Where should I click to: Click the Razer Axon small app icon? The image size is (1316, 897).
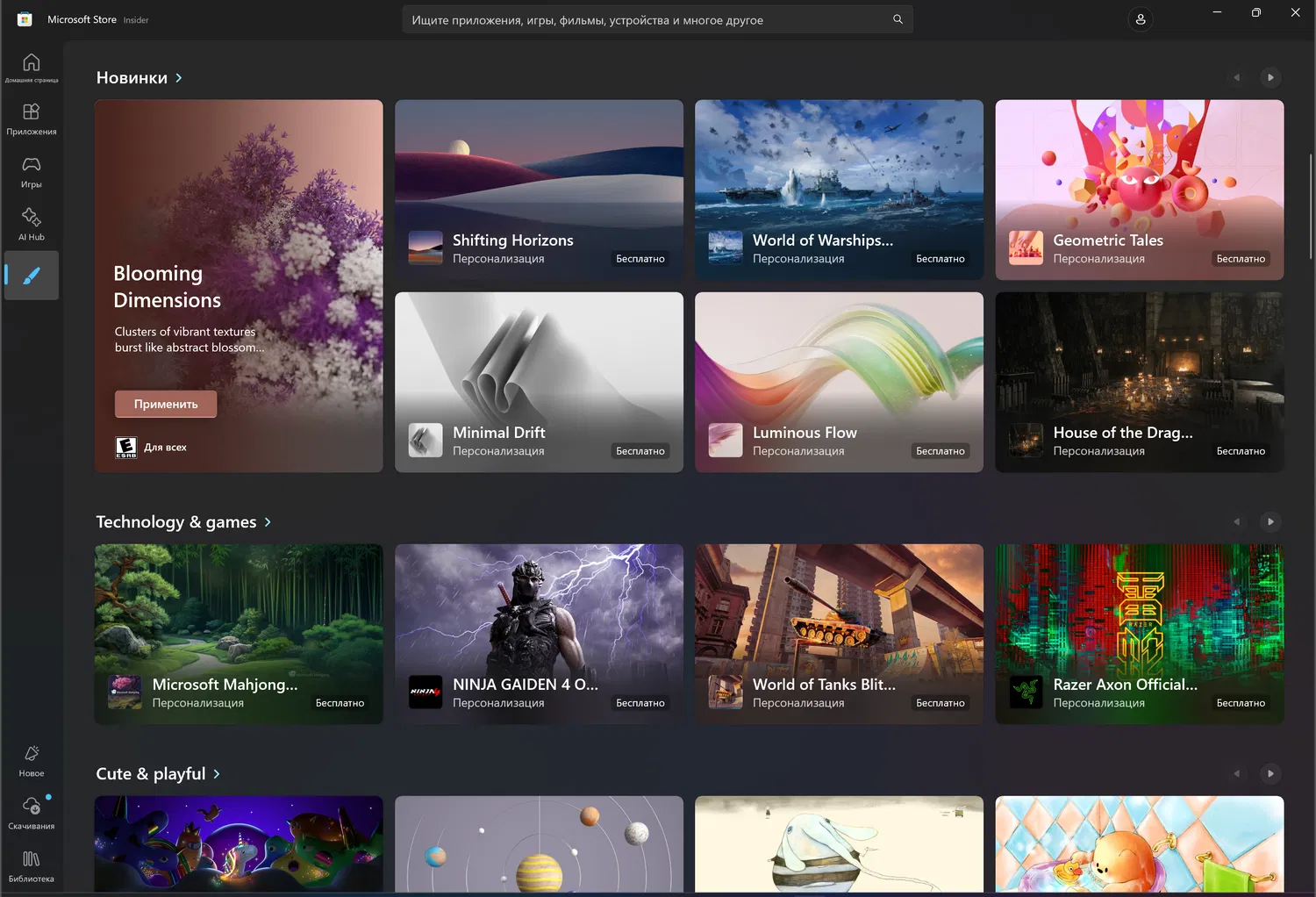point(1026,692)
